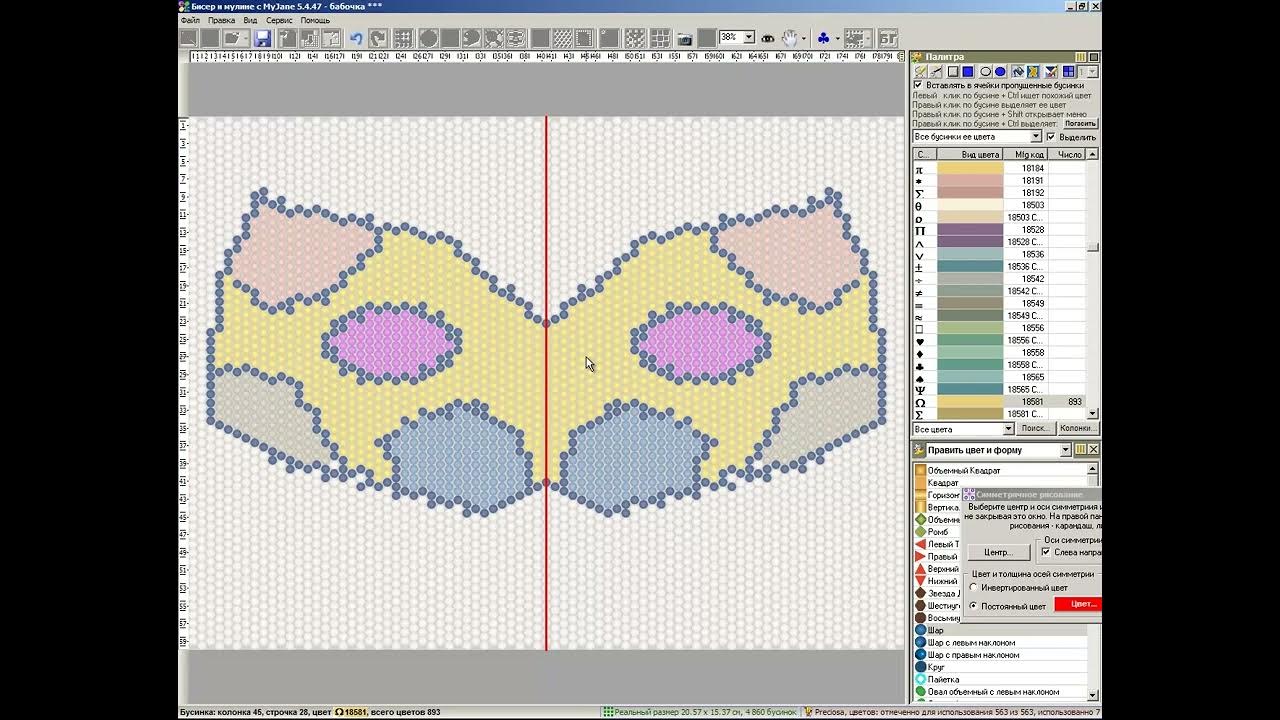This screenshot has height=720, width=1280.
Task: Open the Вид menu
Action: coord(250,20)
